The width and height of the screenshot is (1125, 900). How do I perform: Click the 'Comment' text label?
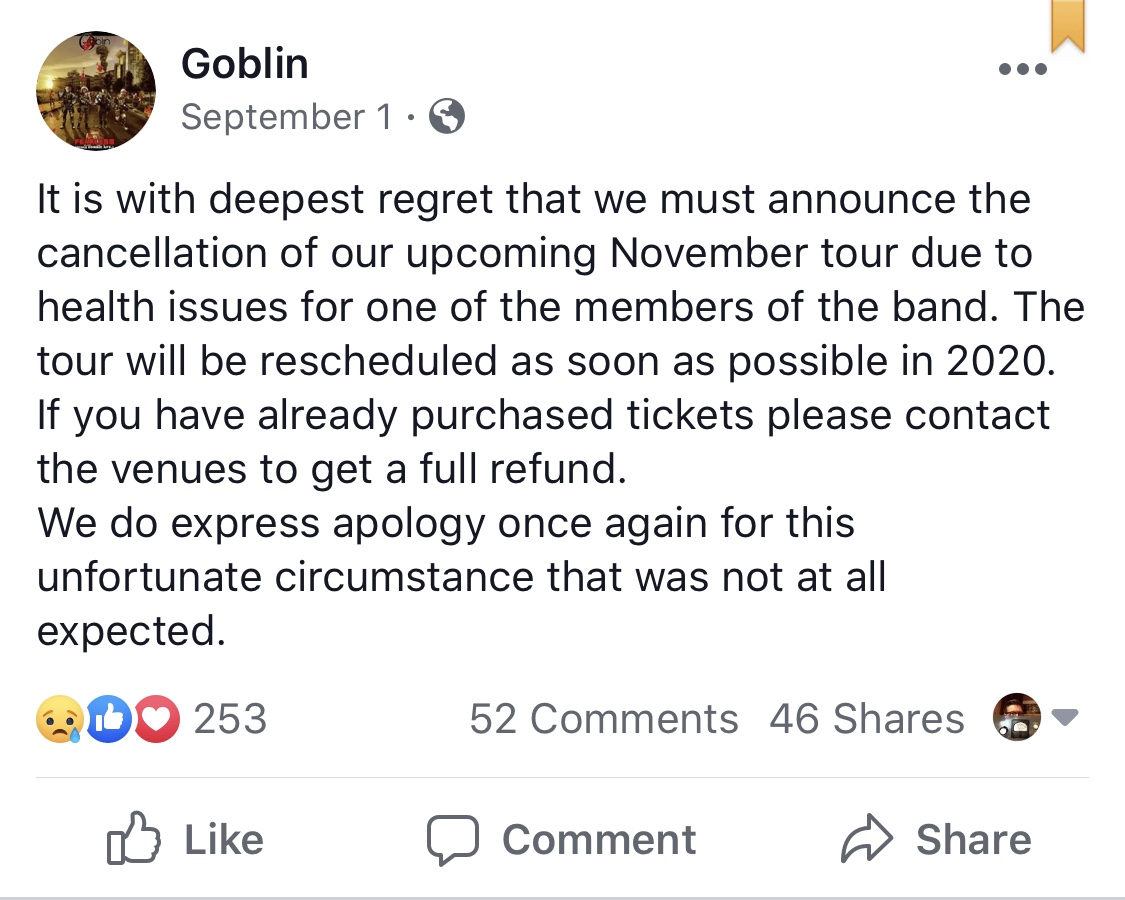tap(598, 840)
